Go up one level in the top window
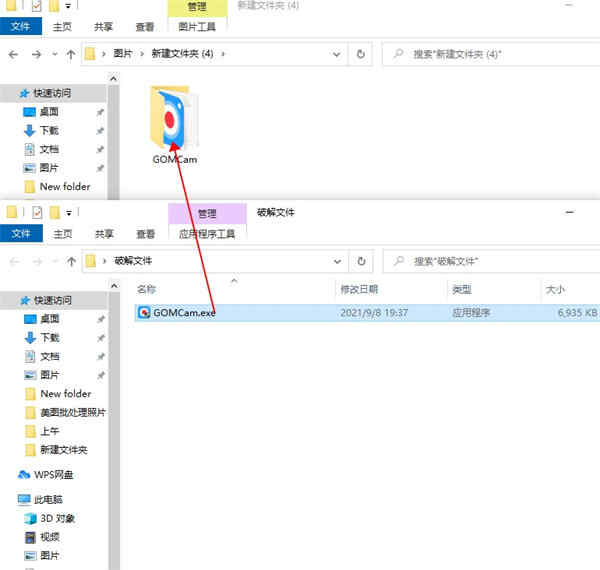This screenshot has width=600, height=570. point(71,54)
